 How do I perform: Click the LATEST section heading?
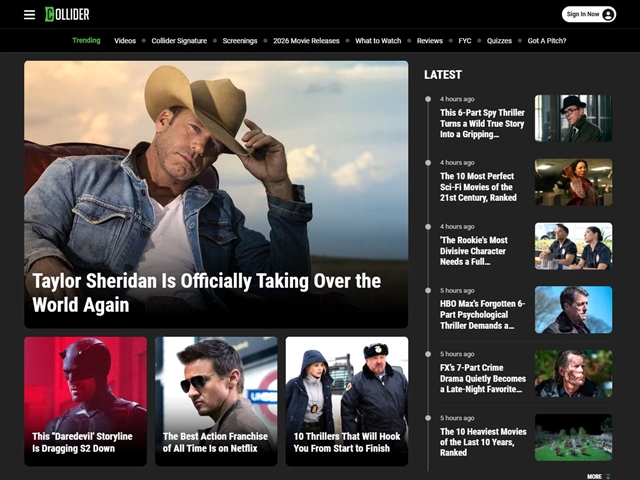(443, 75)
